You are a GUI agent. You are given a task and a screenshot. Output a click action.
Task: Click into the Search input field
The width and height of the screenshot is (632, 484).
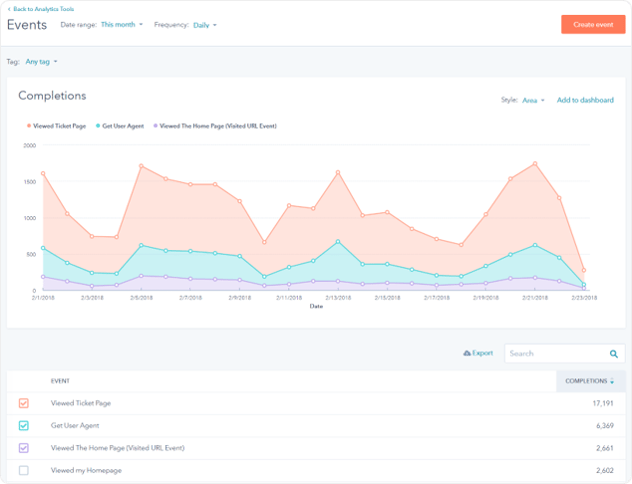(x=554, y=354)
